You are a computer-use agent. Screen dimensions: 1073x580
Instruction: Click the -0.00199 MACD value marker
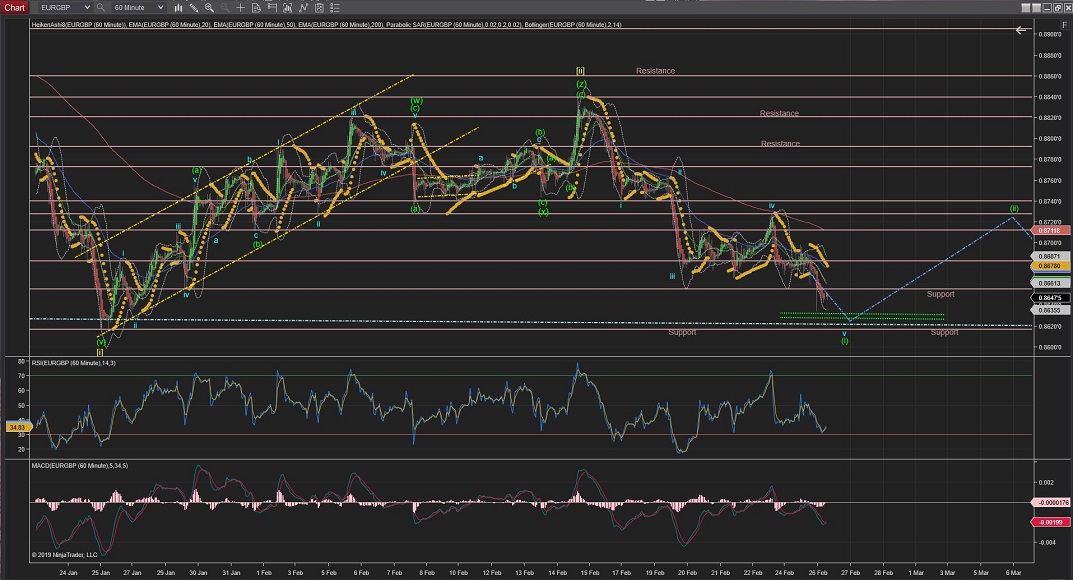click(x=1050, y=522)
